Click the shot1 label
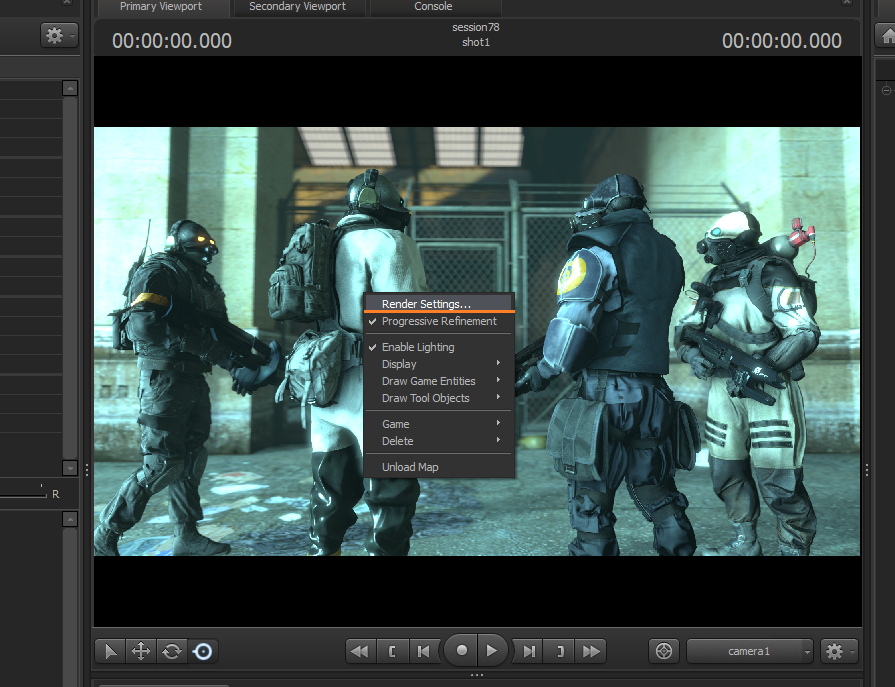 (475, 42)
